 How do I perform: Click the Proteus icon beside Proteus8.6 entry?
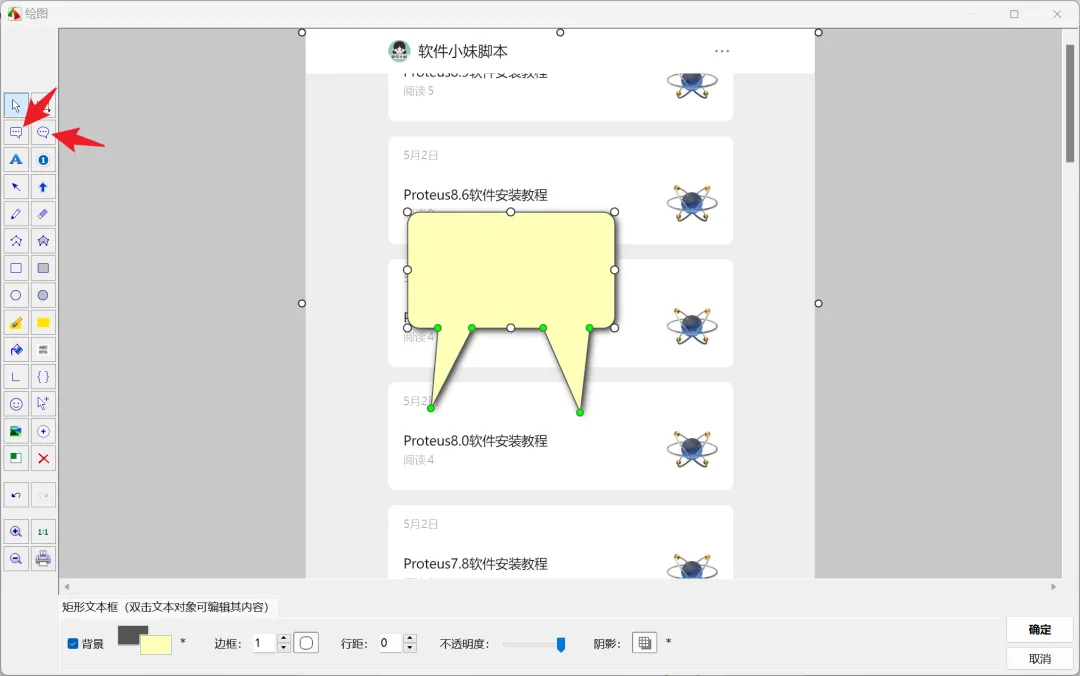(x=692, y=203)
